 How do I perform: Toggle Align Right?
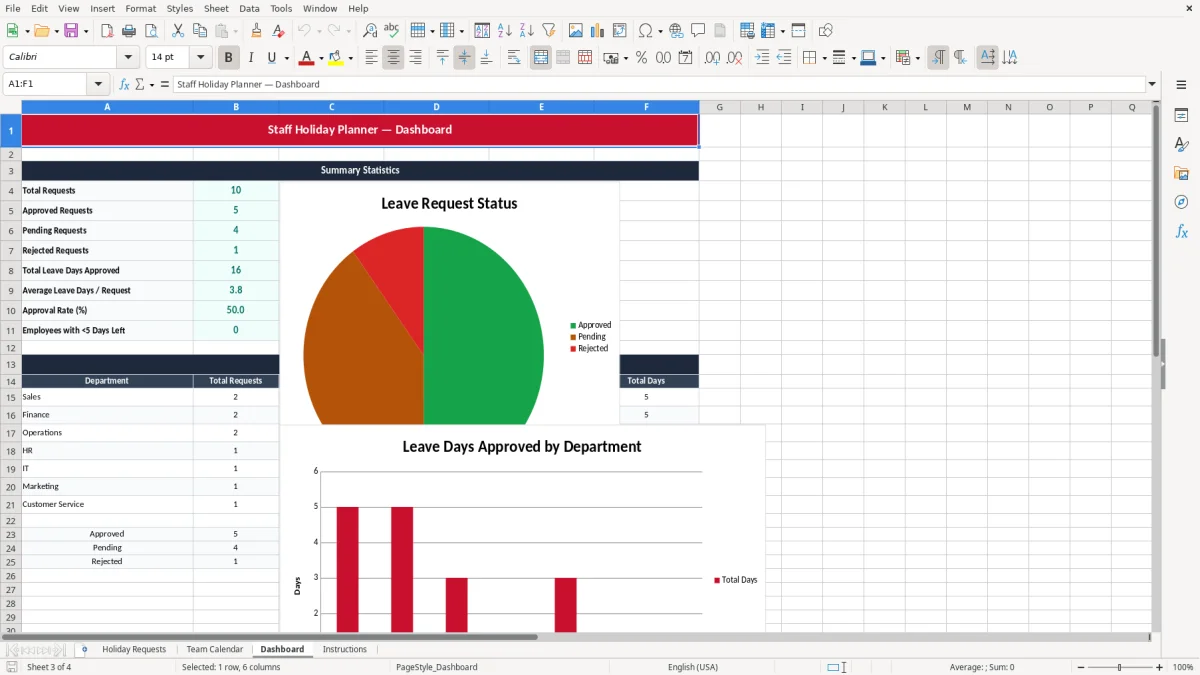tap(415, 58)
